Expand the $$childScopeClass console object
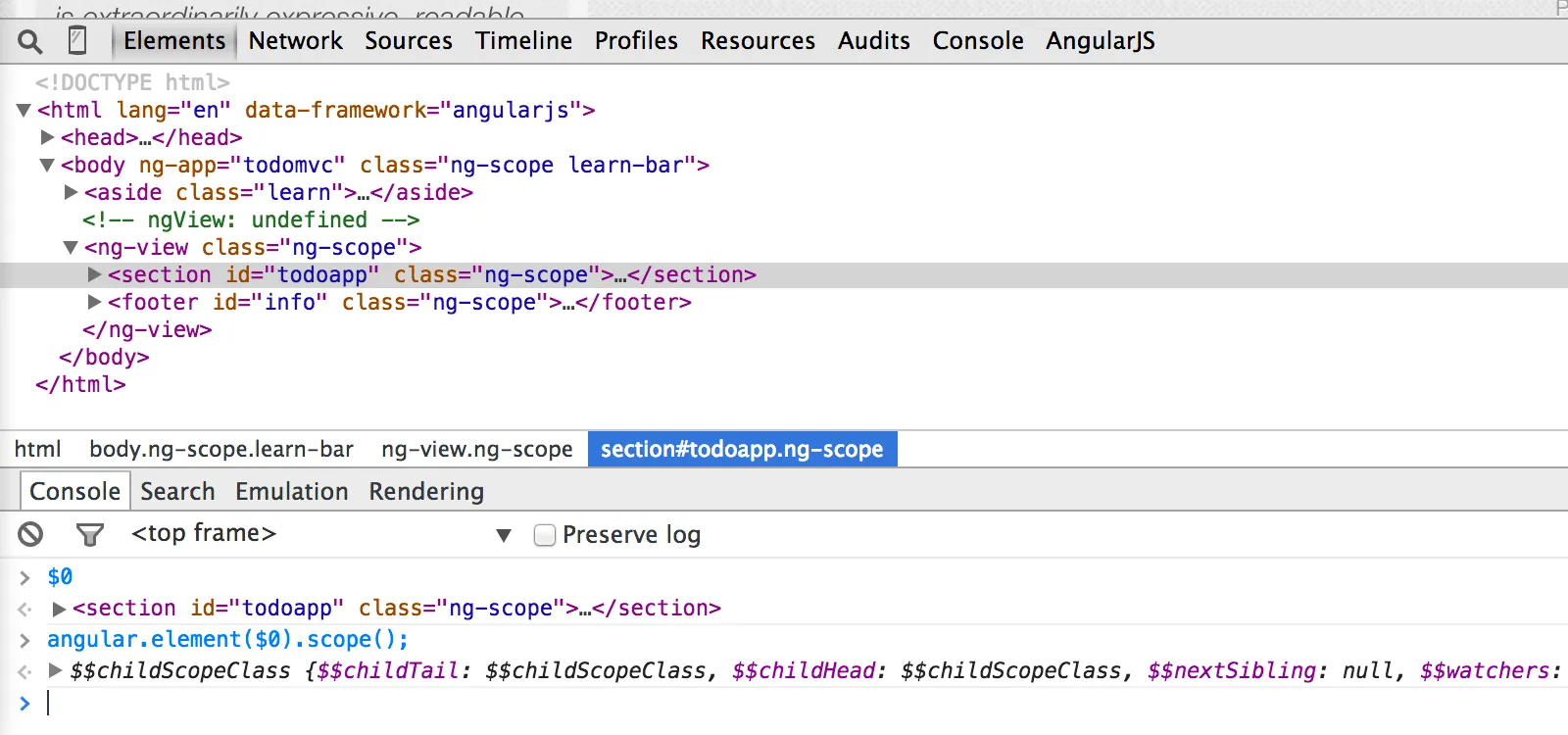 click(56, 670)
